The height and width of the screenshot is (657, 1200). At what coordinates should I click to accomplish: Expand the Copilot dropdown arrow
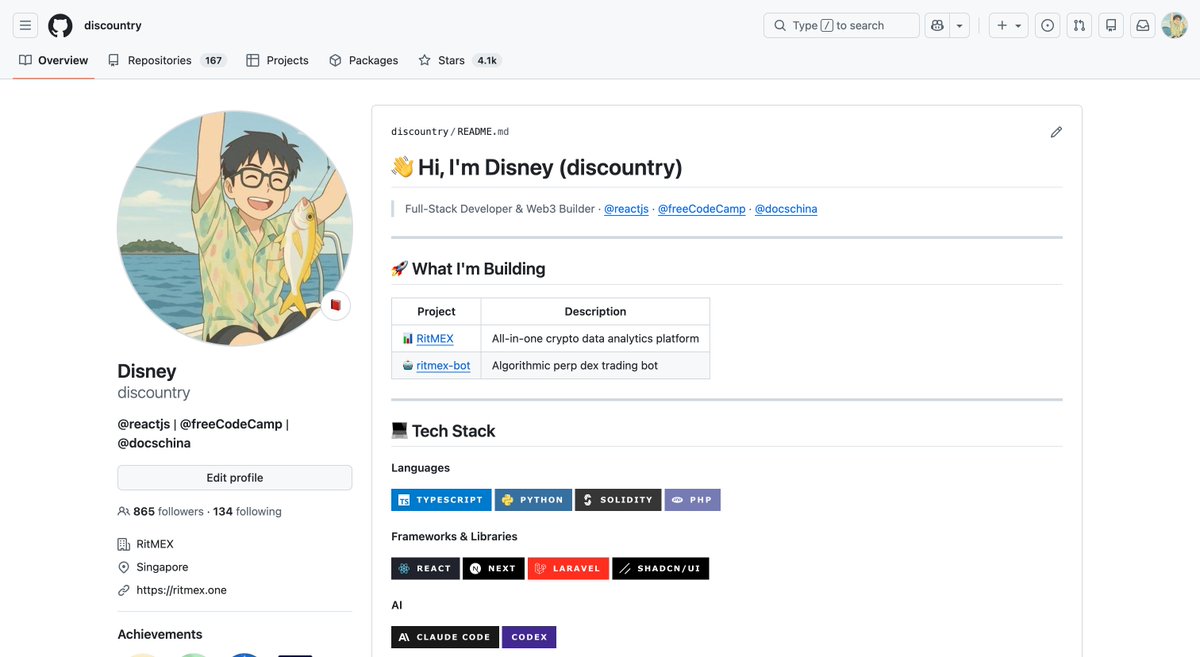[960, 25]
